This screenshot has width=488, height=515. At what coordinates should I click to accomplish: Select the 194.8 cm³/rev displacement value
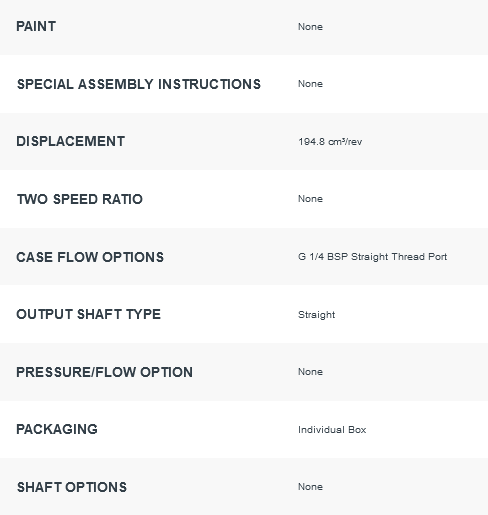(330, 142)
